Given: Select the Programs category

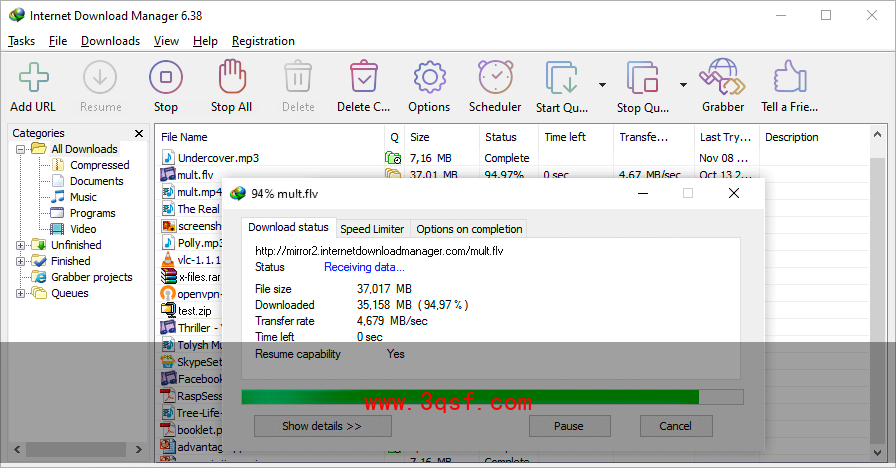Looking at the screenshot, I should [x=93, y=213].
